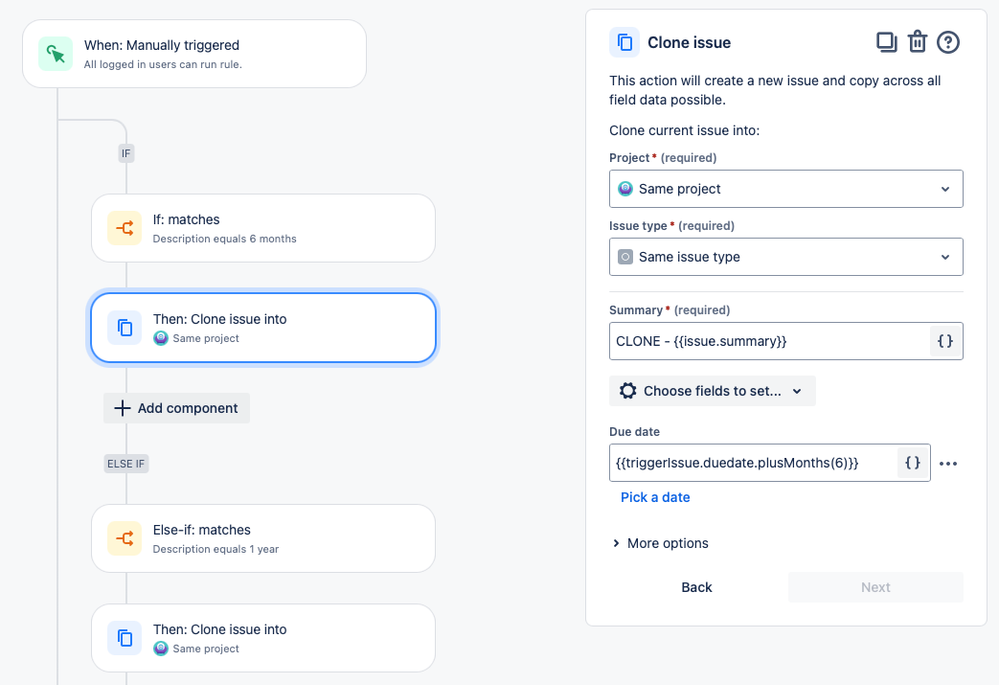Click the Back button
This screenshot has width=999, height=685.
coord(697,587)
